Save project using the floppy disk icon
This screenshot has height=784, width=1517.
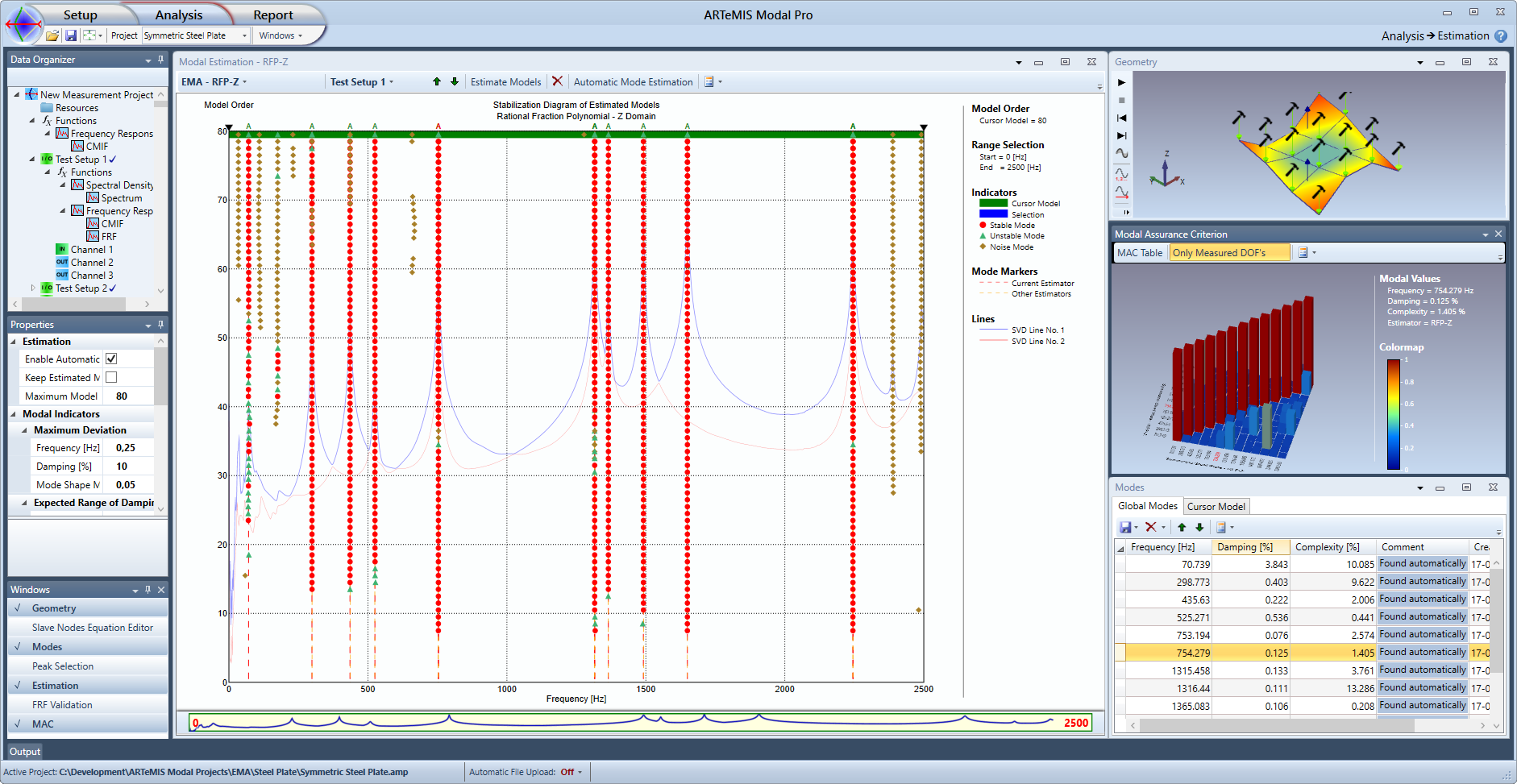click(x=71, y=35)
